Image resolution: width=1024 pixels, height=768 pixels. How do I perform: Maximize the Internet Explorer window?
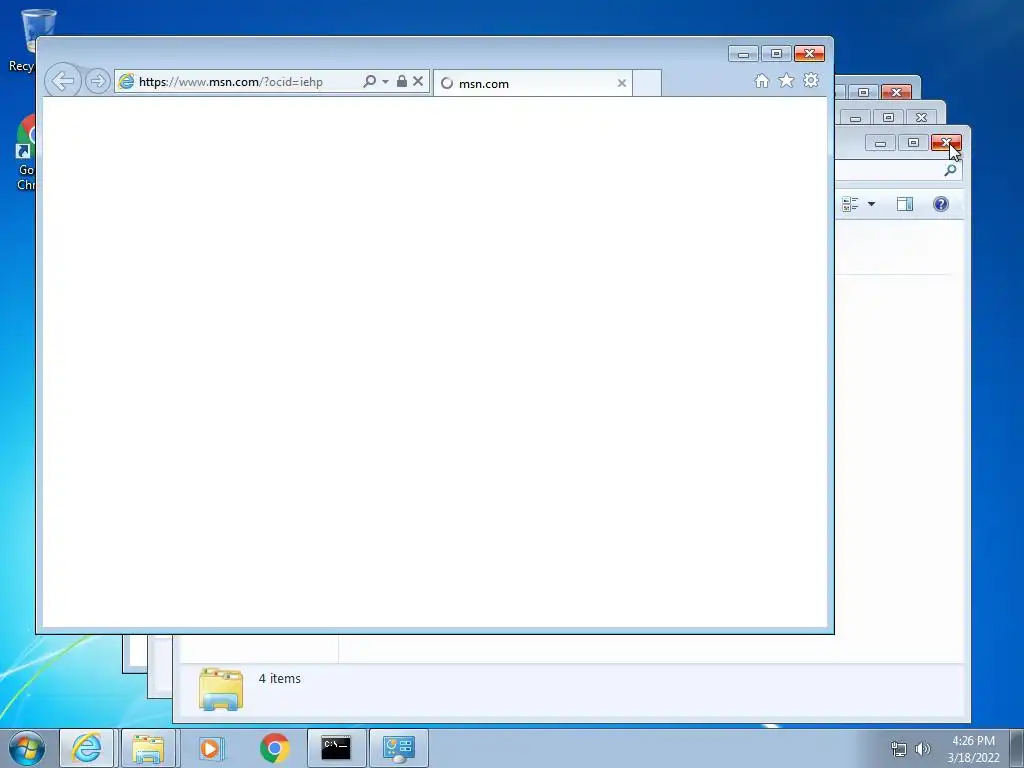point(776,54)
